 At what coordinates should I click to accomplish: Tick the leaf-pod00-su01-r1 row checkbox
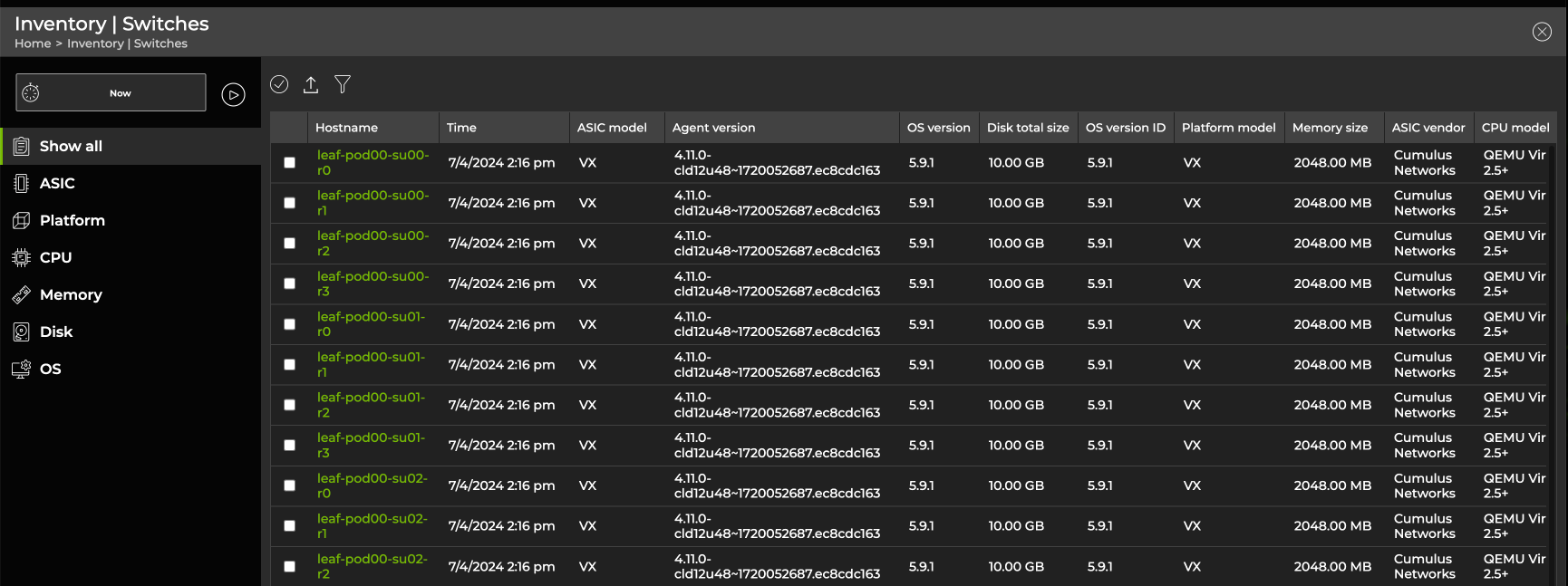click(x=290, y=365)
